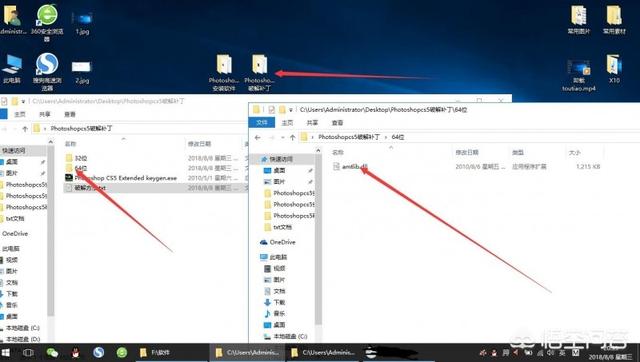
Task: Switch to 查看 tab in 64位 window
Action: coord(337,122)
